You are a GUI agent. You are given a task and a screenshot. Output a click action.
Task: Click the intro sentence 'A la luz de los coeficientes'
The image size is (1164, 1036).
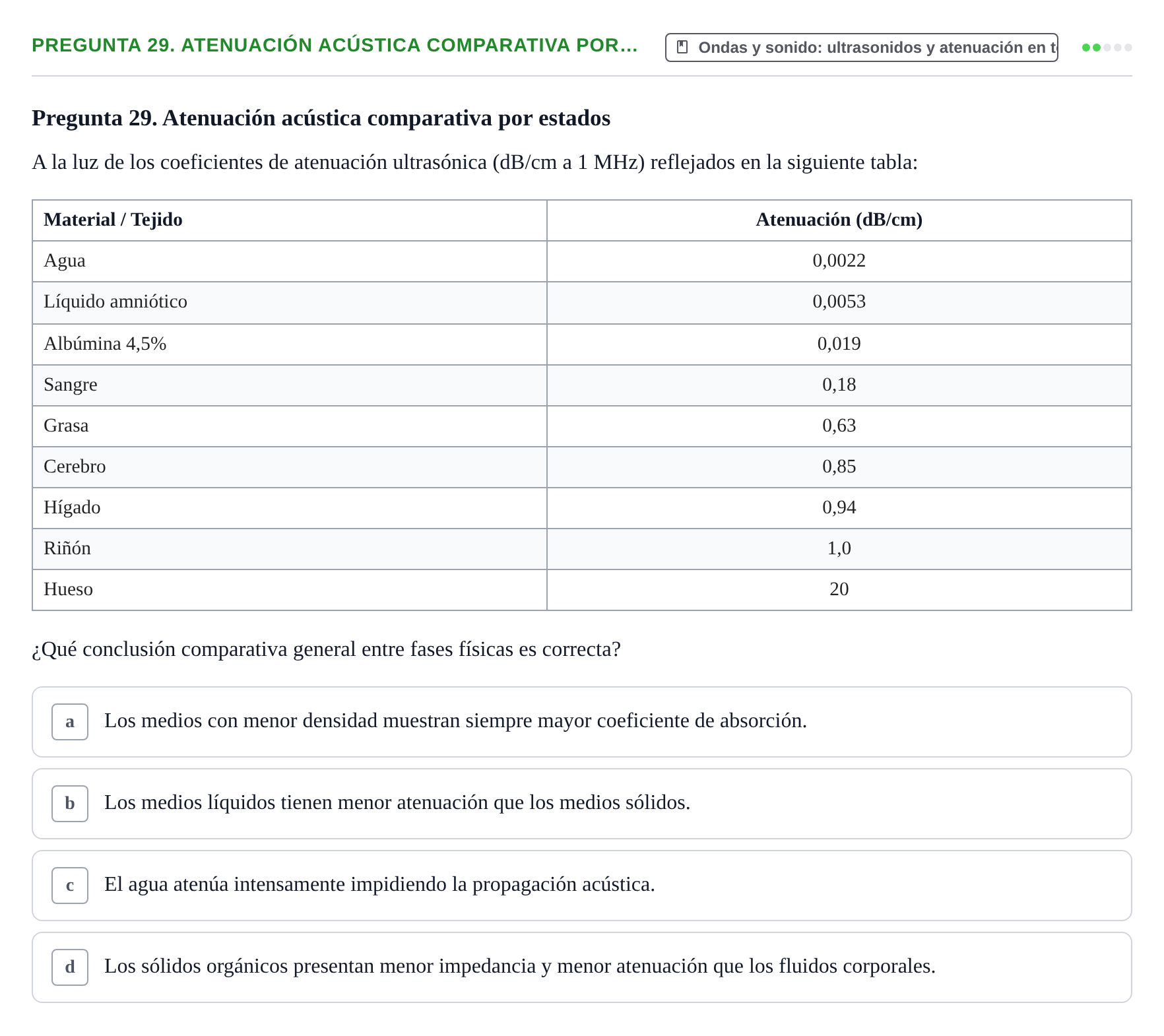pos(475,162)
